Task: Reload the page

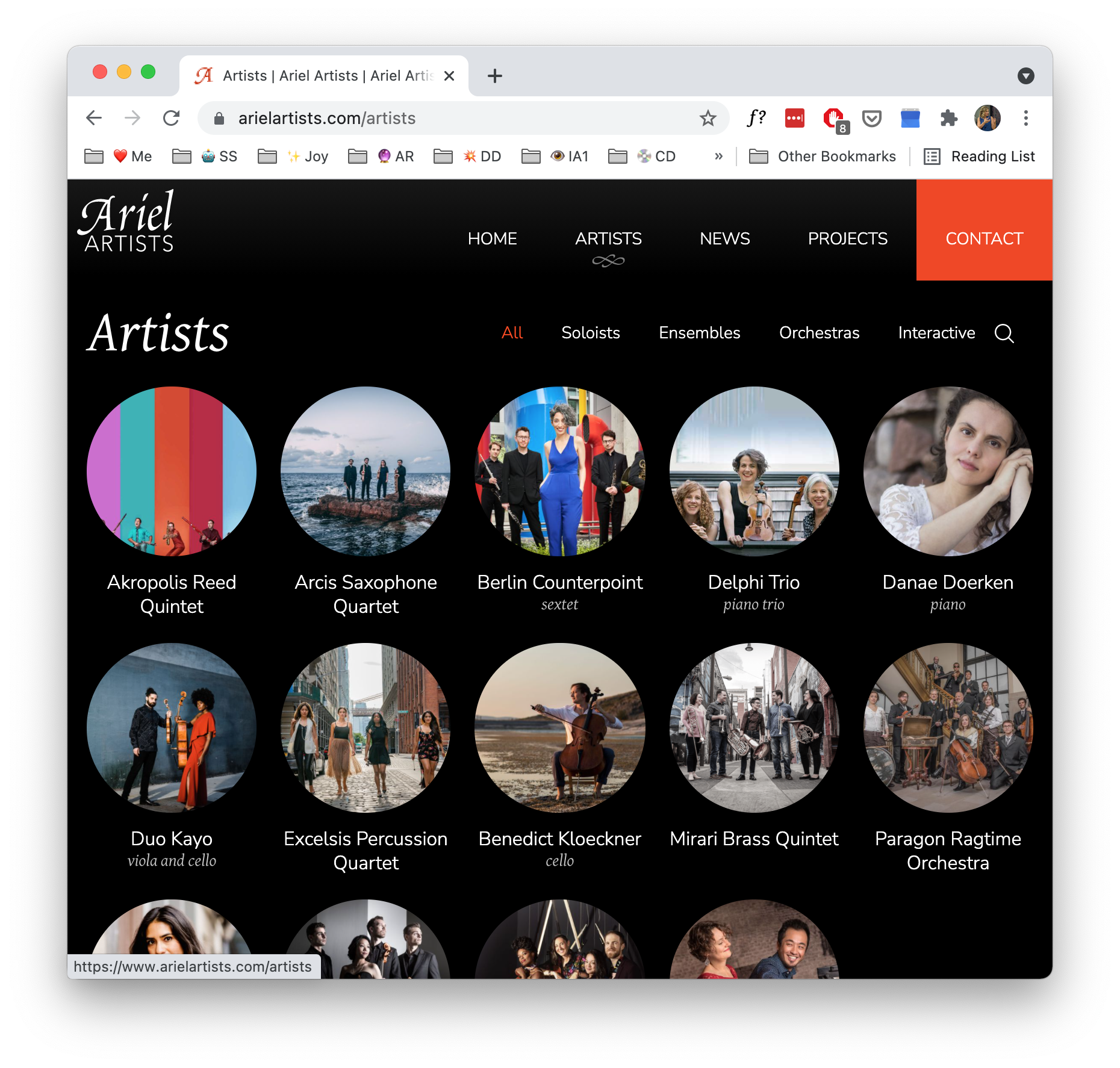Action: click(172, 118)
